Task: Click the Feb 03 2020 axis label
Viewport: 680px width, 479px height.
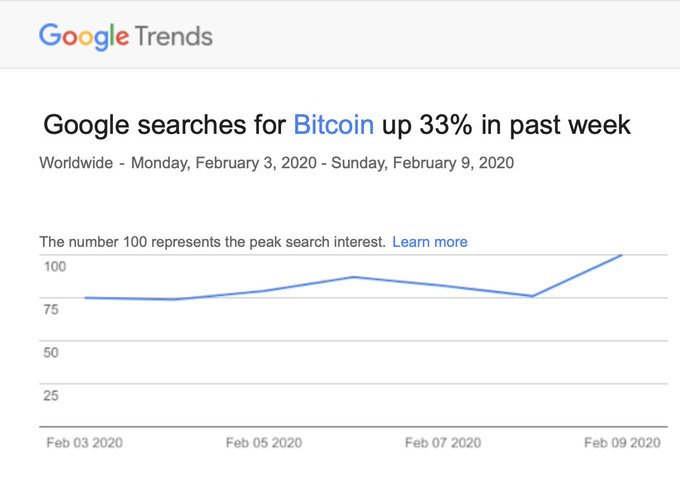Action: tap(85, 443)
